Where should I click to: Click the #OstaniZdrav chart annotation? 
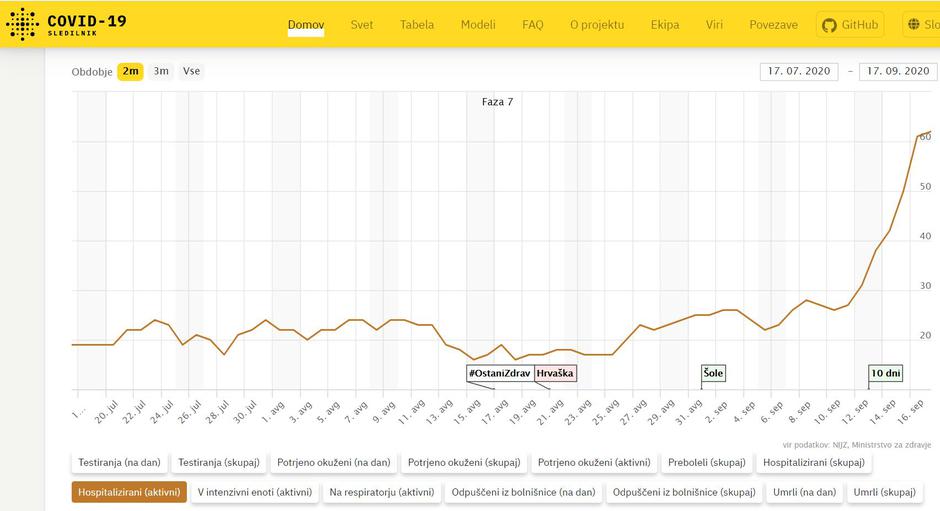tap(498, 373)
